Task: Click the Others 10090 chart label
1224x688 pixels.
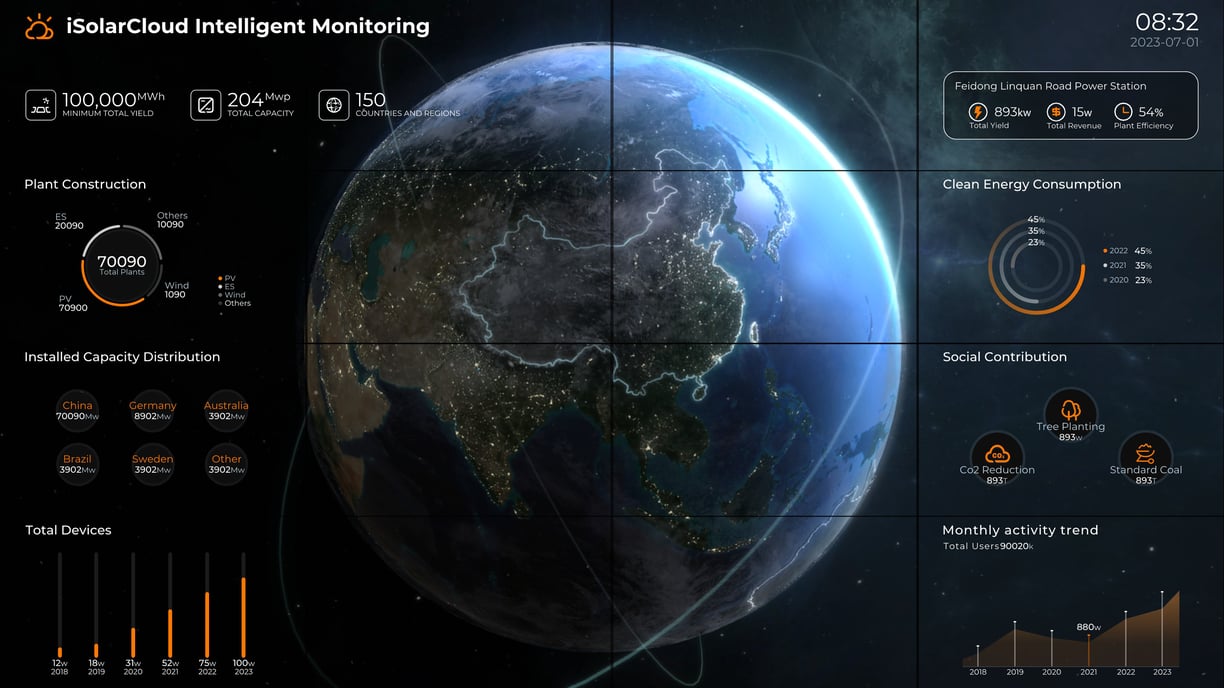Action: coord(171,220)
